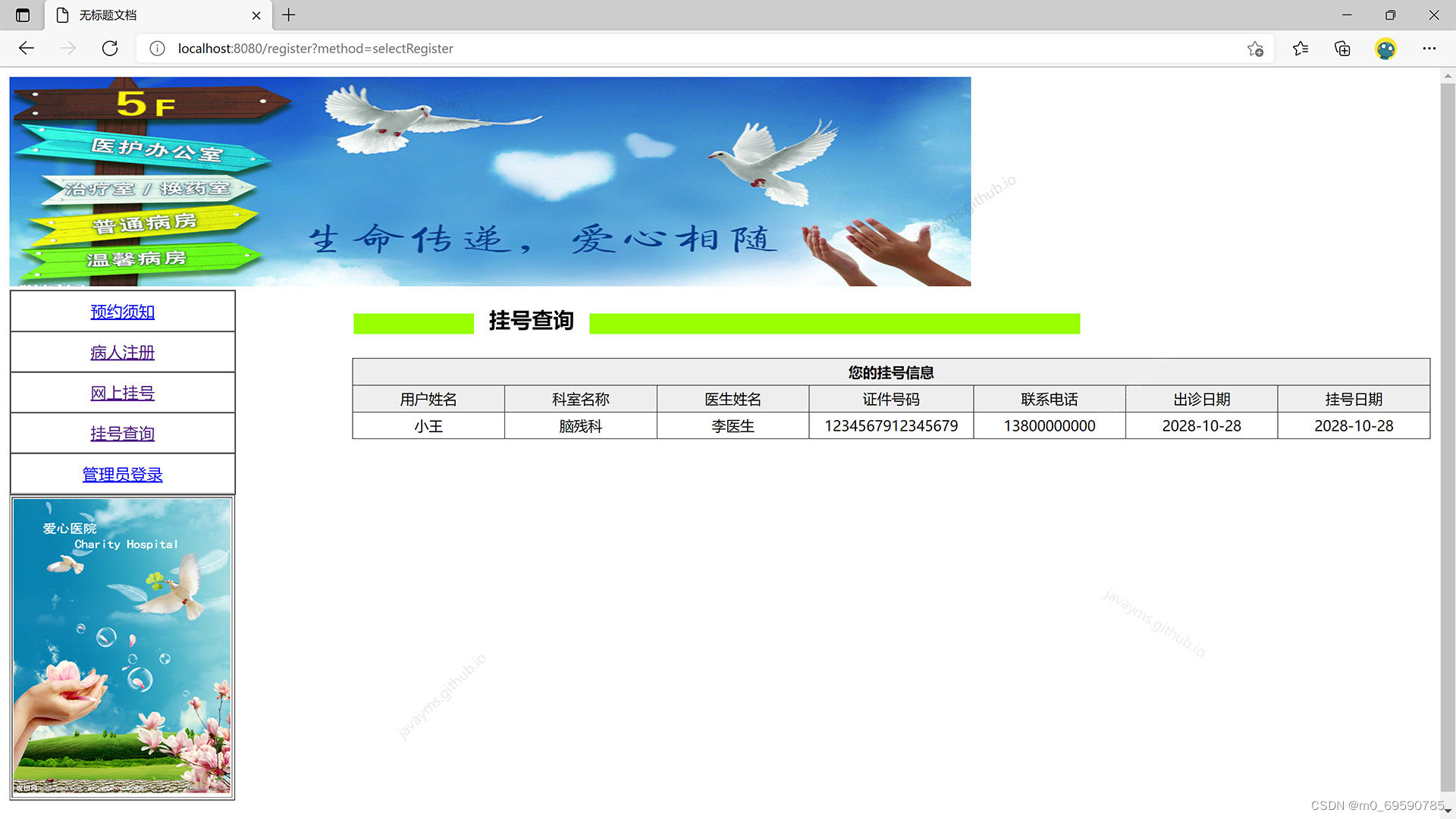
Task: Open the browser settings ellipsis menu
Action: click(1429, 49)
